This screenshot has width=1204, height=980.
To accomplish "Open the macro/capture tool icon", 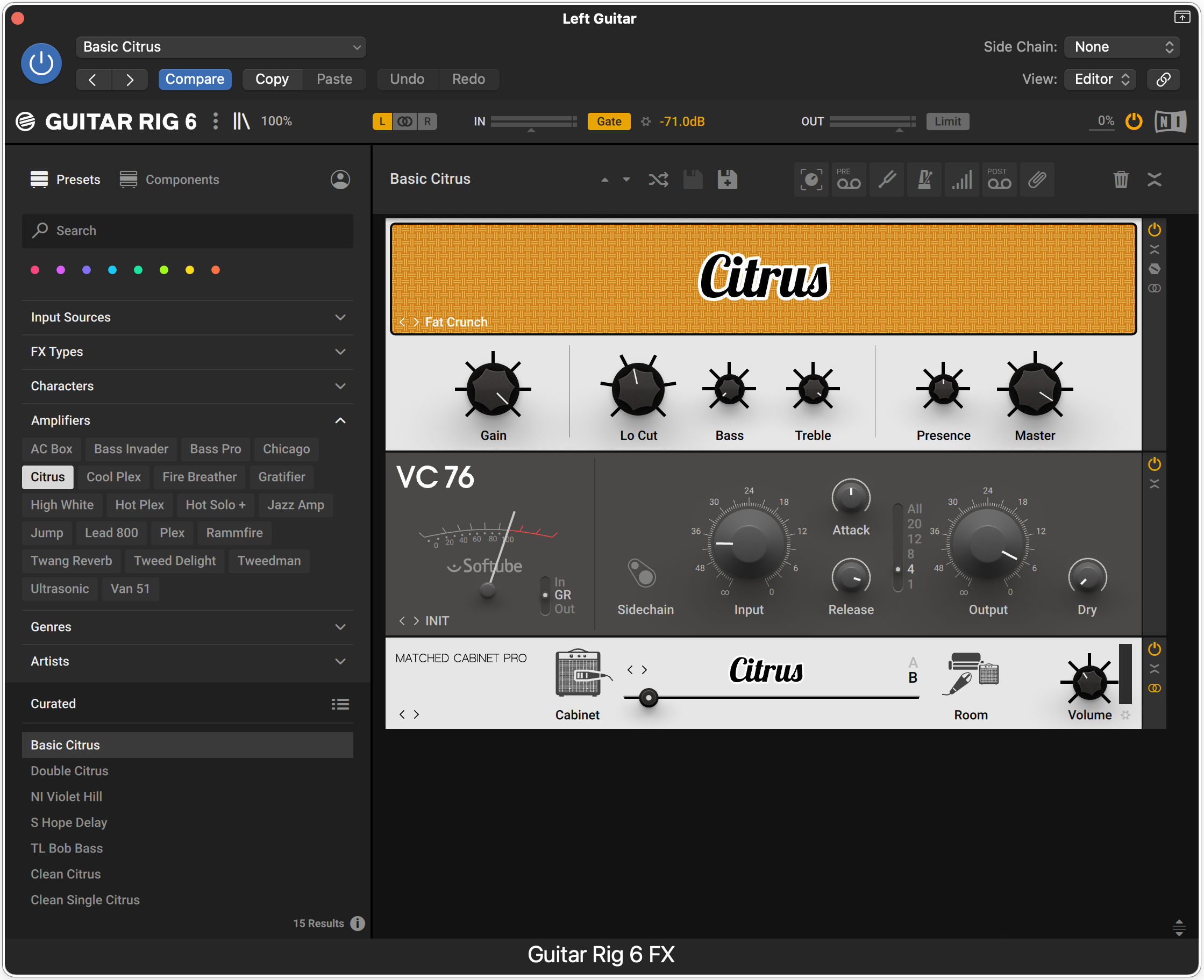I will click(x=811, y=180).
